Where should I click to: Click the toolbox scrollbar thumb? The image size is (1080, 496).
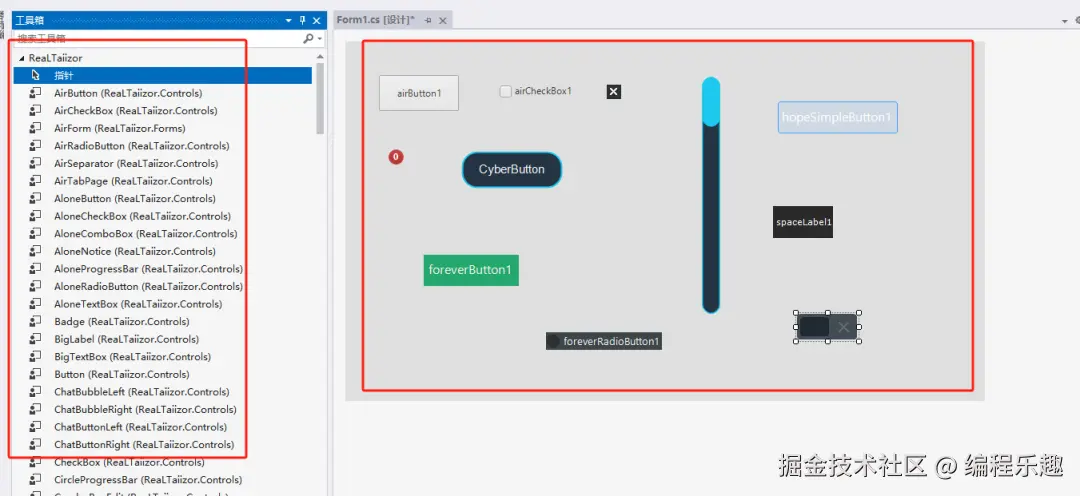coord(320,99)
